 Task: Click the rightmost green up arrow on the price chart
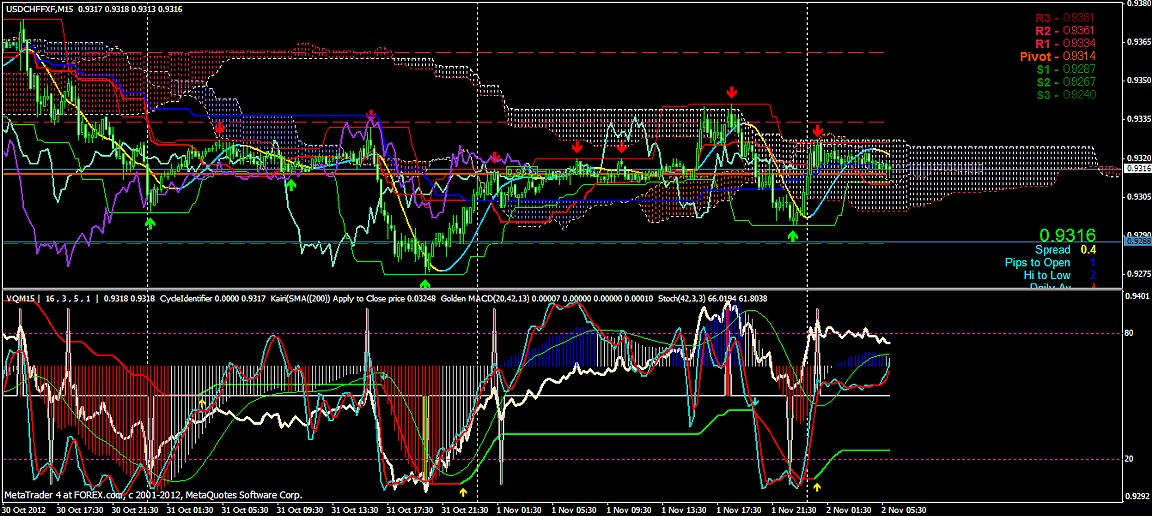coord(793,236)
